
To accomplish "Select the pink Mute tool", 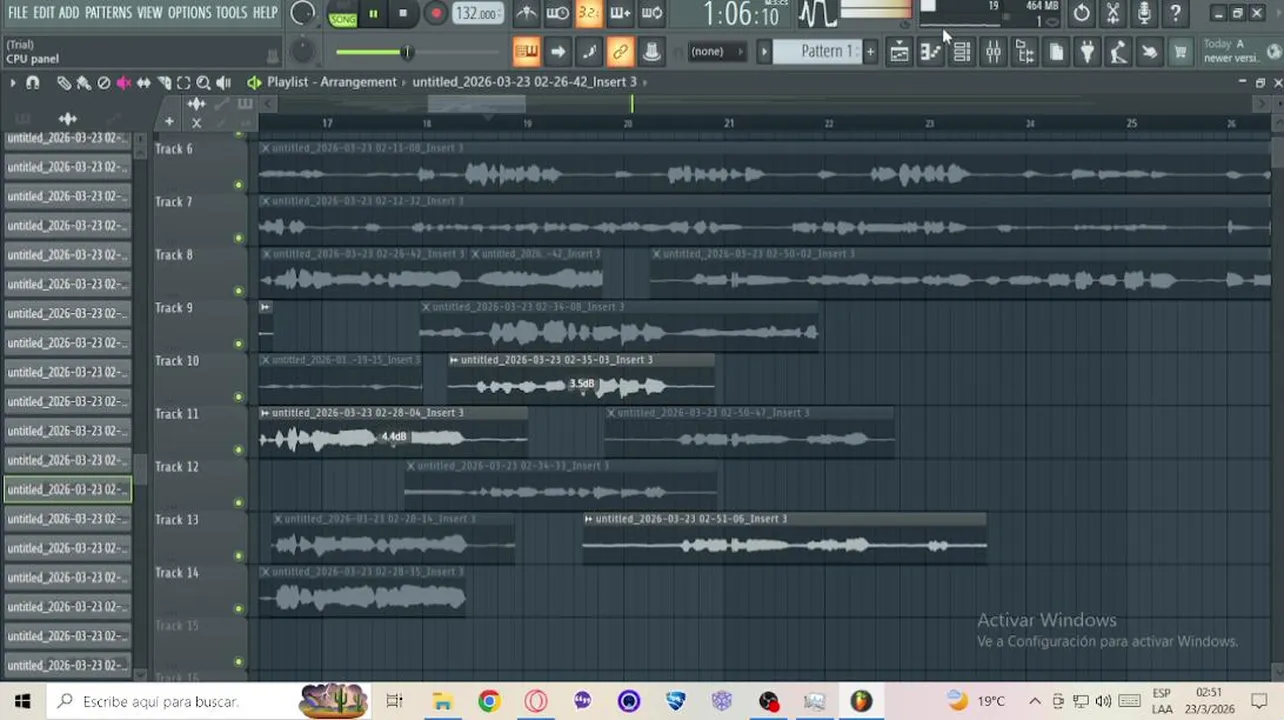I will 123,83.
